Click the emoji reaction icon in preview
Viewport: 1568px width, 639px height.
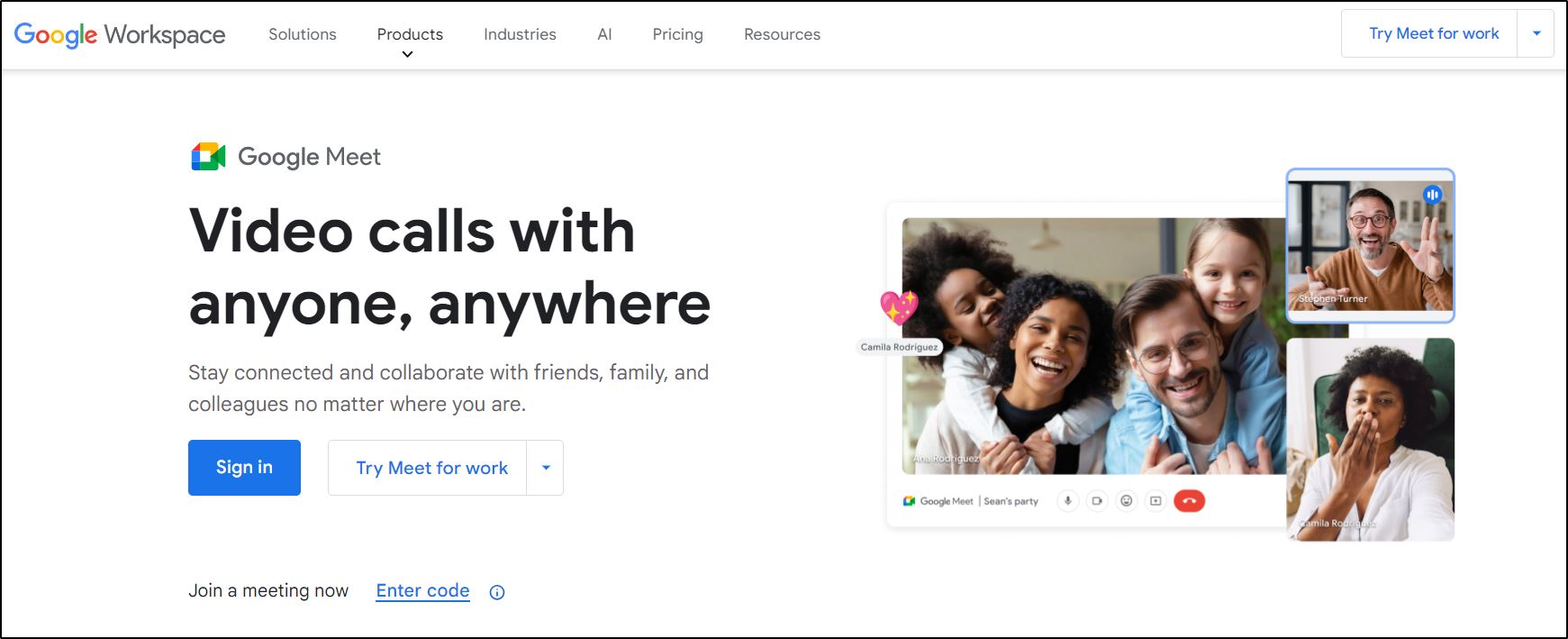point(1126,501)
